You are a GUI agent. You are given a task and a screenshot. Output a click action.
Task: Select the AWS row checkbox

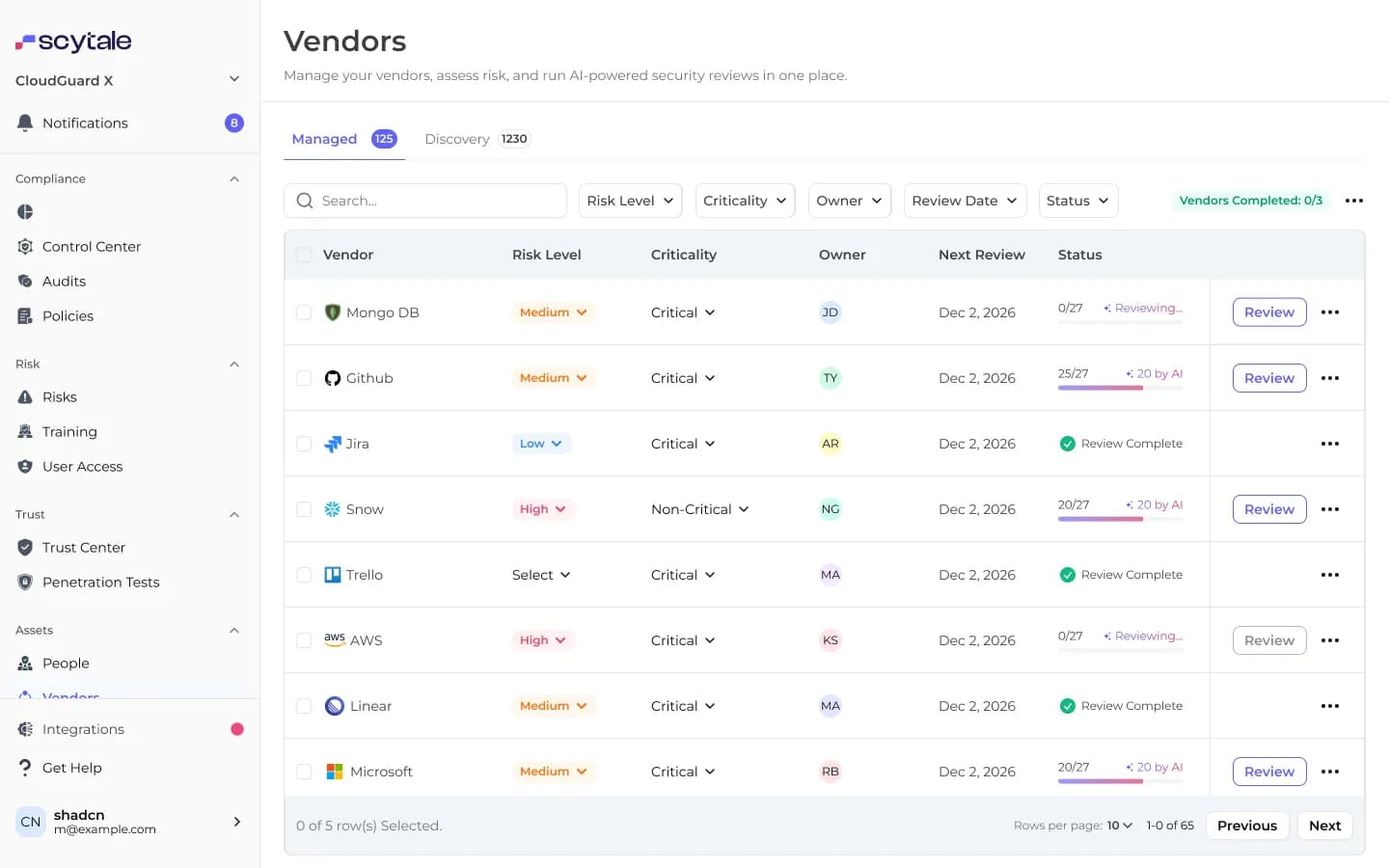click(304, 640)
